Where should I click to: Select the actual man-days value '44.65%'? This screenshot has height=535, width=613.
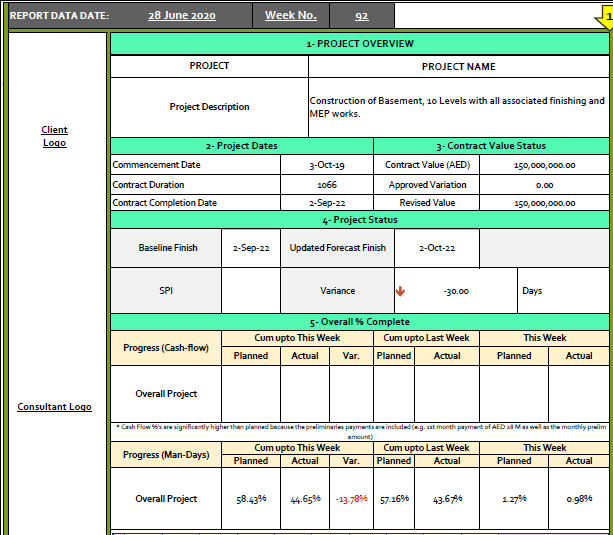[x=305, y=499]
